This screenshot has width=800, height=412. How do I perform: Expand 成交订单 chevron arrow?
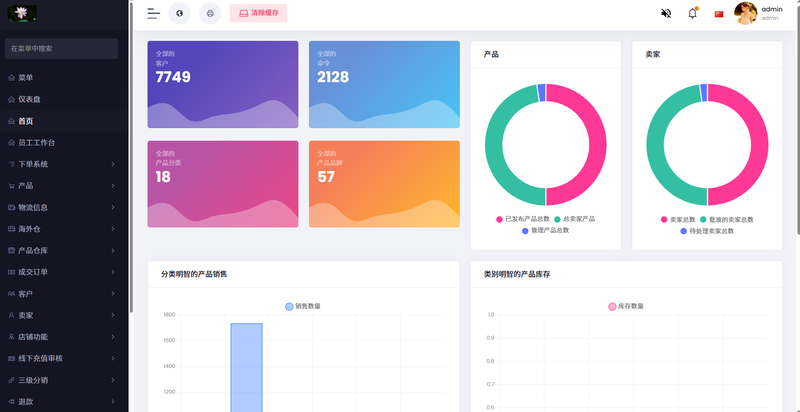[x=113, y=272]
